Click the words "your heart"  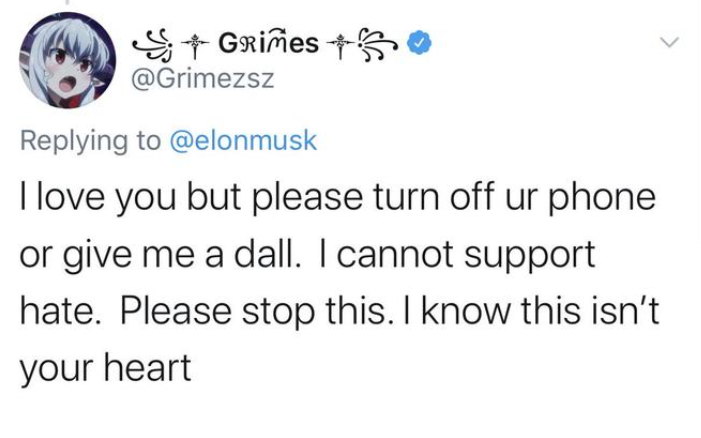point(105,368)
